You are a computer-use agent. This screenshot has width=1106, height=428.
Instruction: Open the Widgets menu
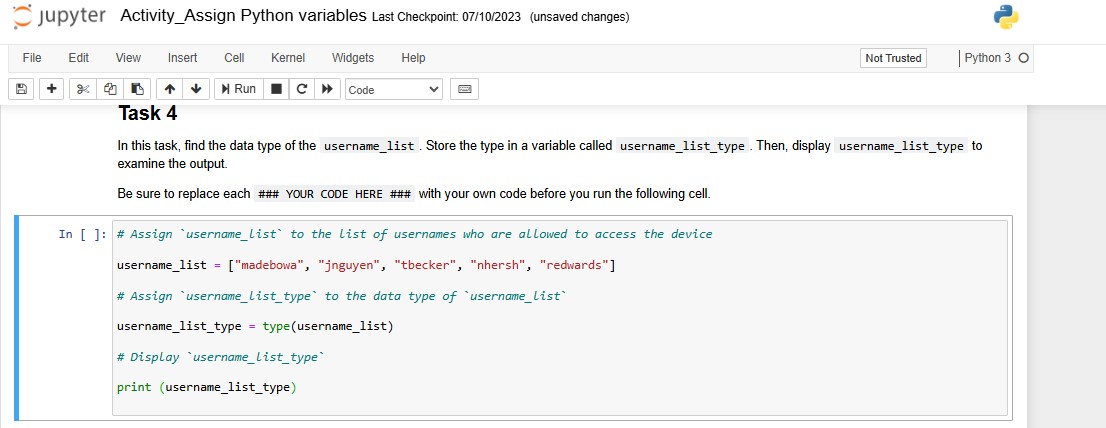tap(353, 58)
